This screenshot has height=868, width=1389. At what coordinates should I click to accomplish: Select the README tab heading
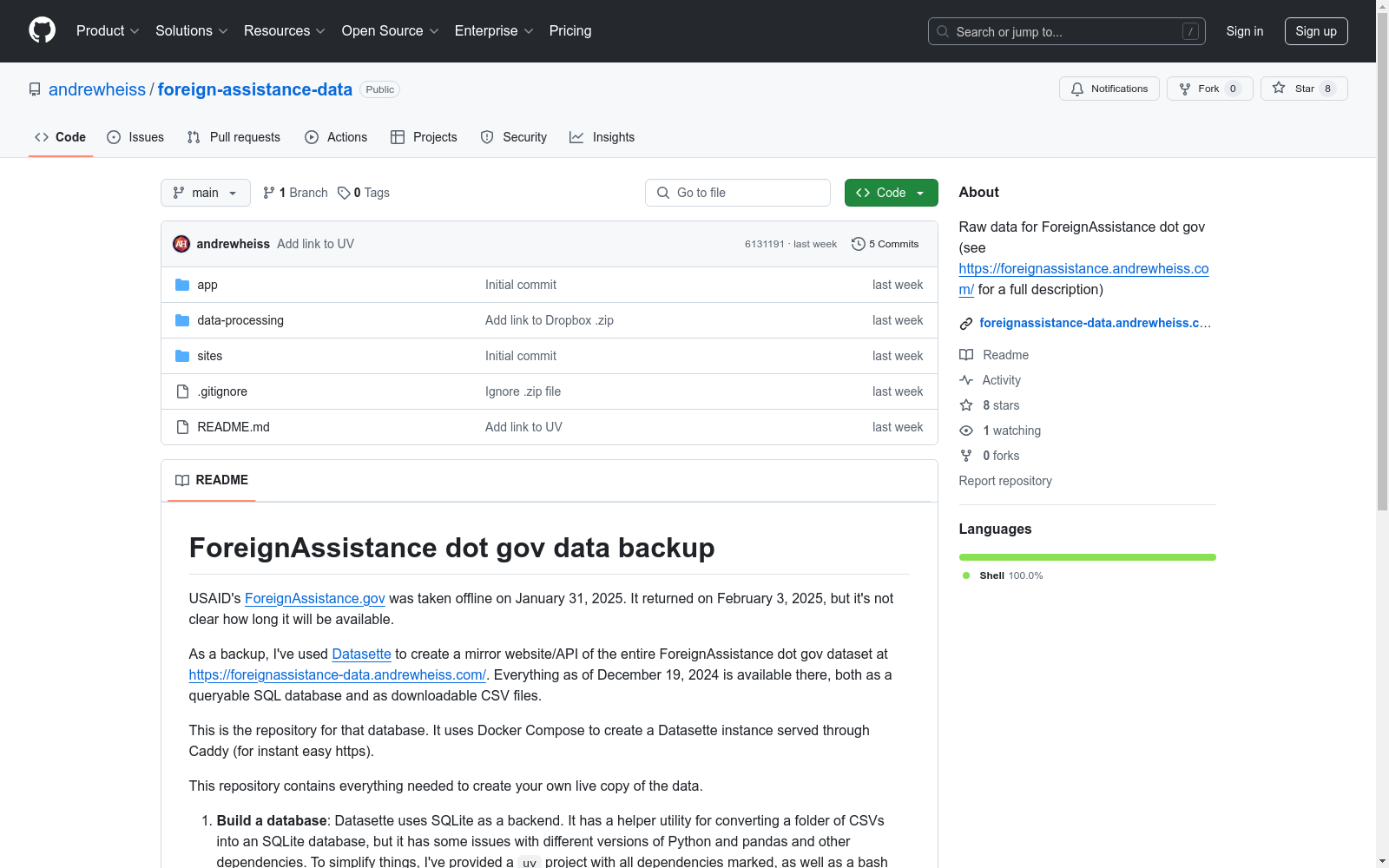click(212, 480)
